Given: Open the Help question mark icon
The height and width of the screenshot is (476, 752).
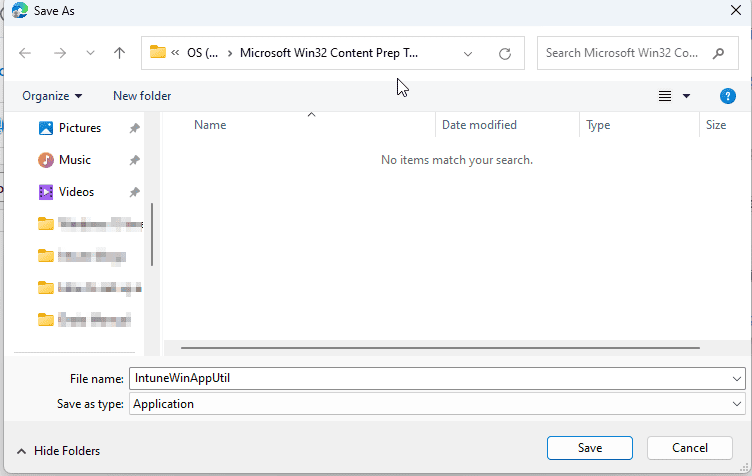Looking at the screenshot, I should (x=728, y=96).
